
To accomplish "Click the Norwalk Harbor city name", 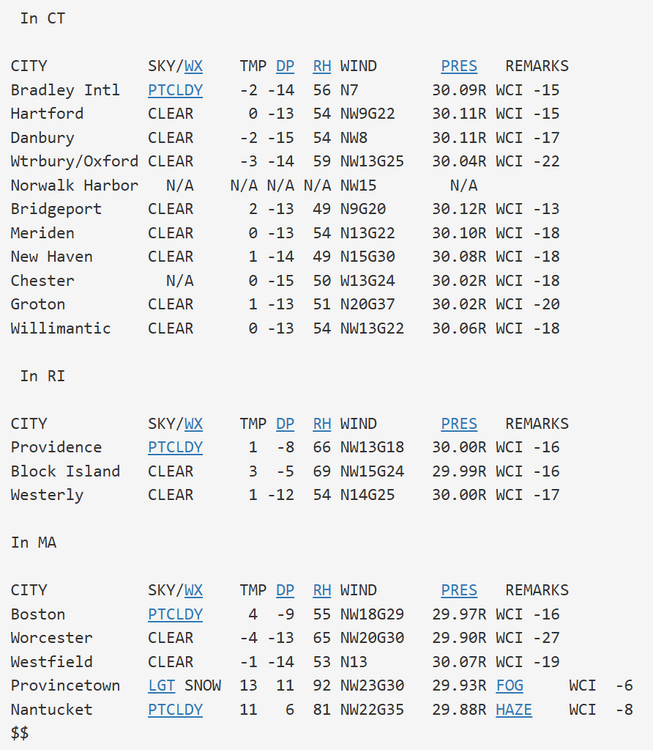I will coord(74,185).
